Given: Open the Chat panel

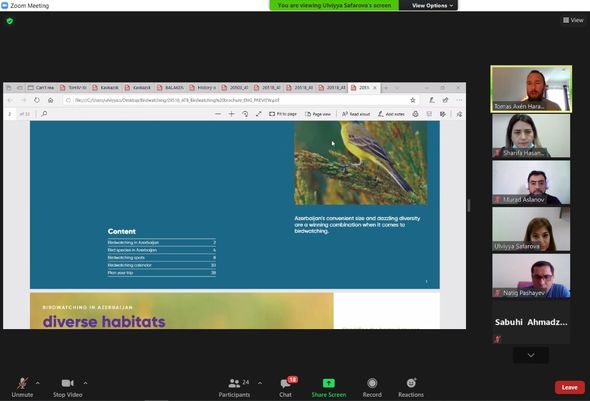Looking at the screenshot, I should click(x=286, y=387).
